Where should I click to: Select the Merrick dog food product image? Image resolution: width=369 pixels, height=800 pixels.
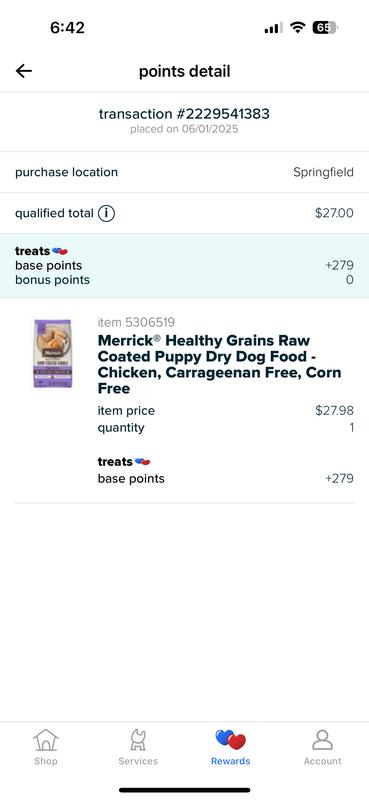tap(53, 353)
